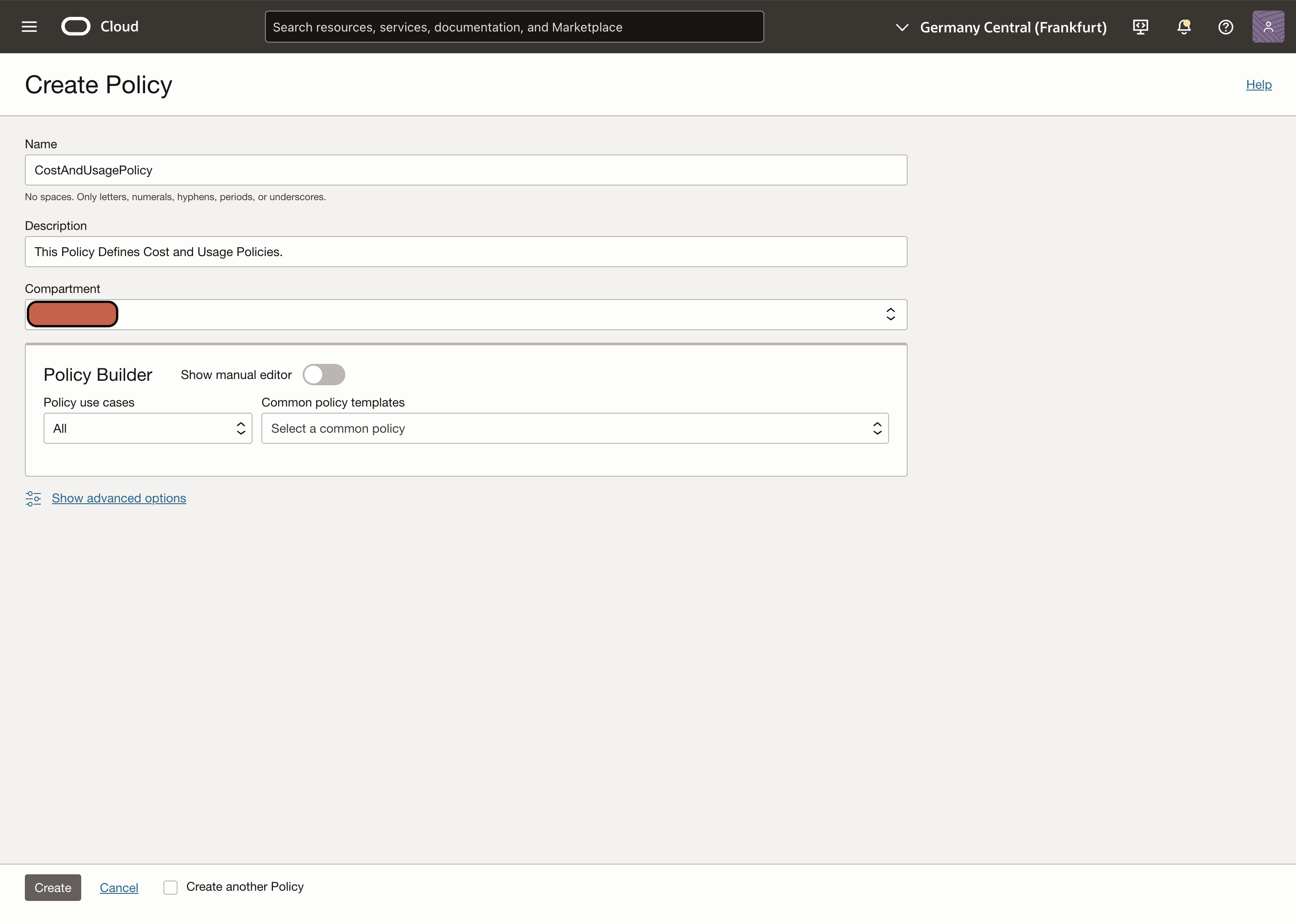Screen dimensions: 1296x924
Task: Click the advanced options sliders icon
Action: (x=33, y=498)
